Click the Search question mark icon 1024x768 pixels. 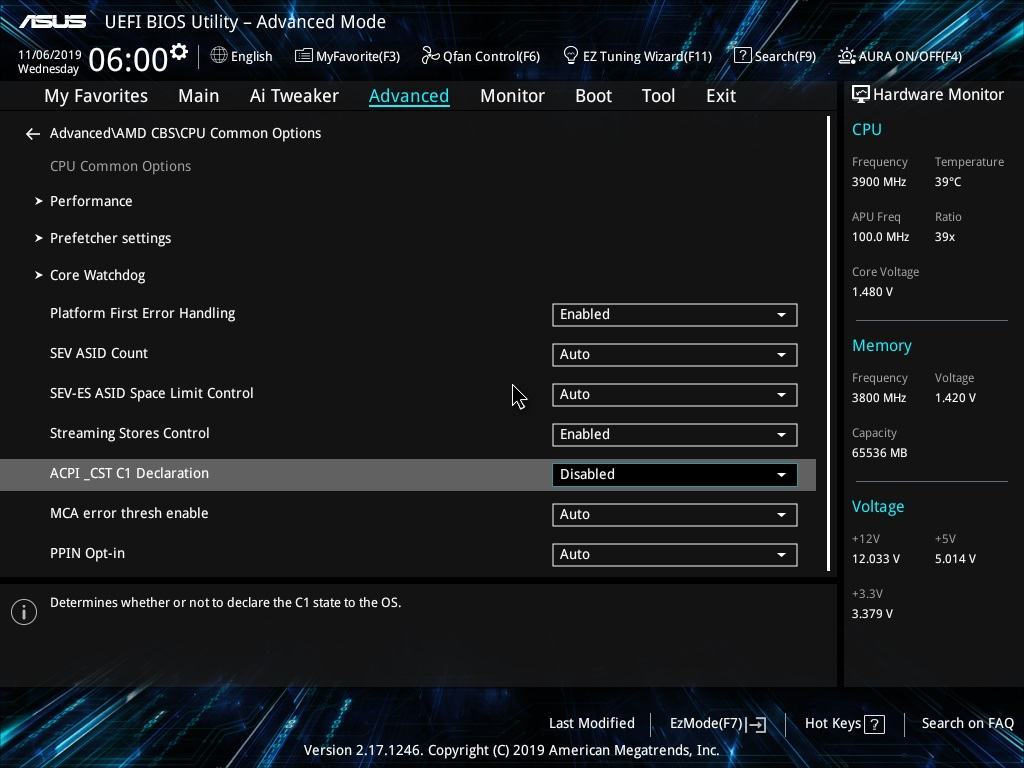pyautogui.click(x=743, y=56)
